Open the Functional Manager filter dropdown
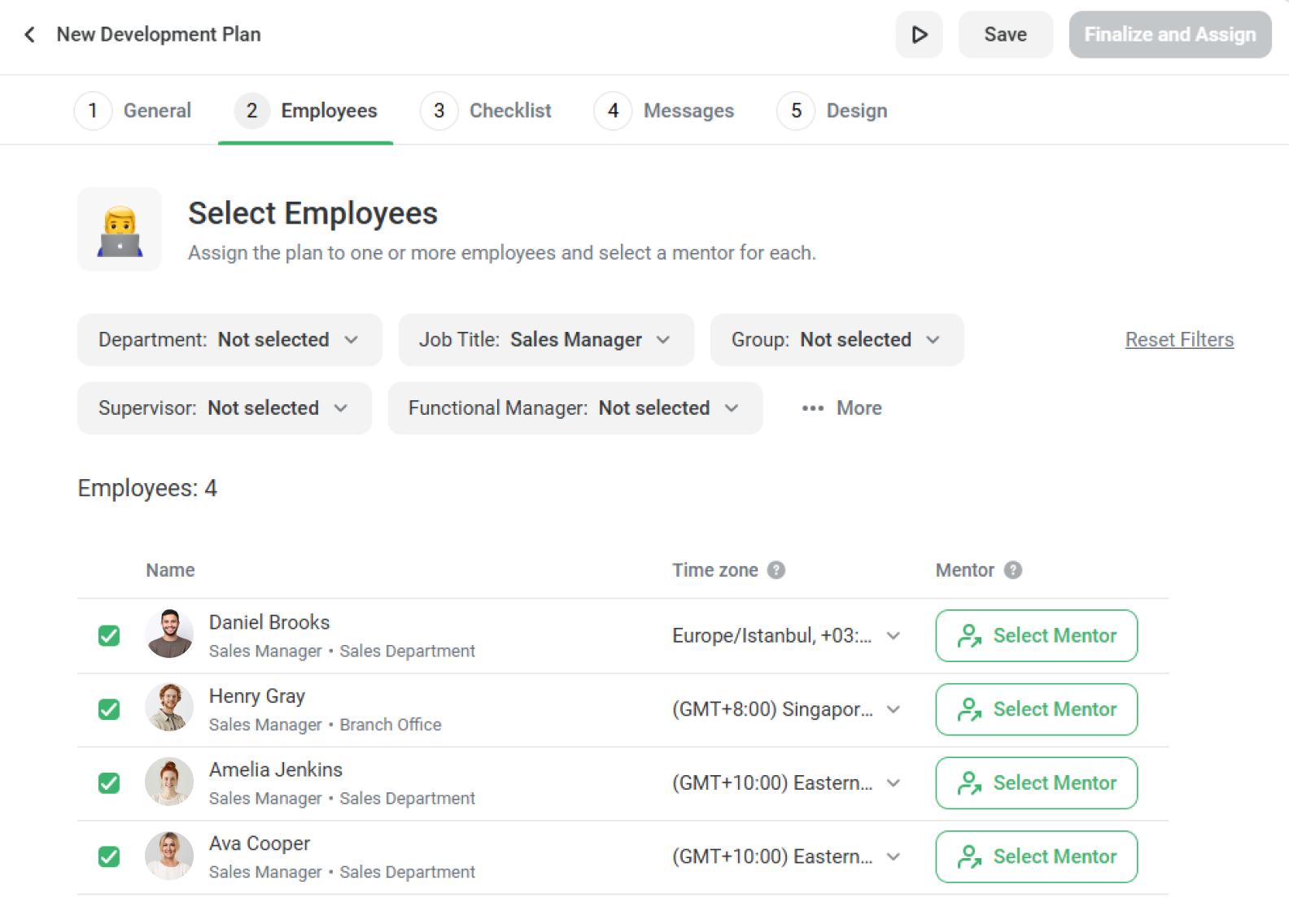The image size is (1289, 924). pos(575,408)
